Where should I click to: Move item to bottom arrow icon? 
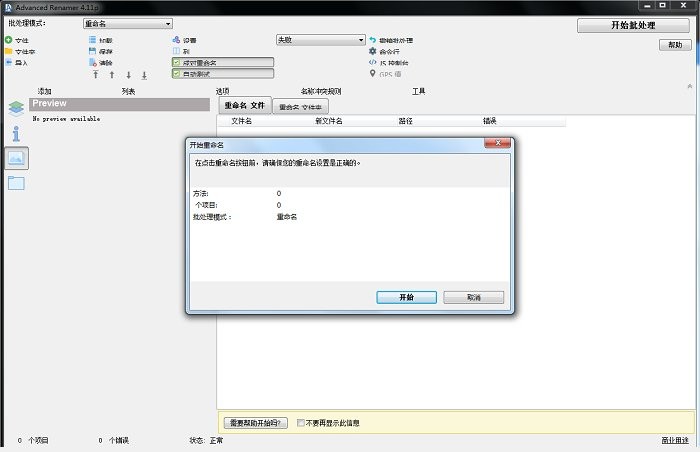coord(144,75)
